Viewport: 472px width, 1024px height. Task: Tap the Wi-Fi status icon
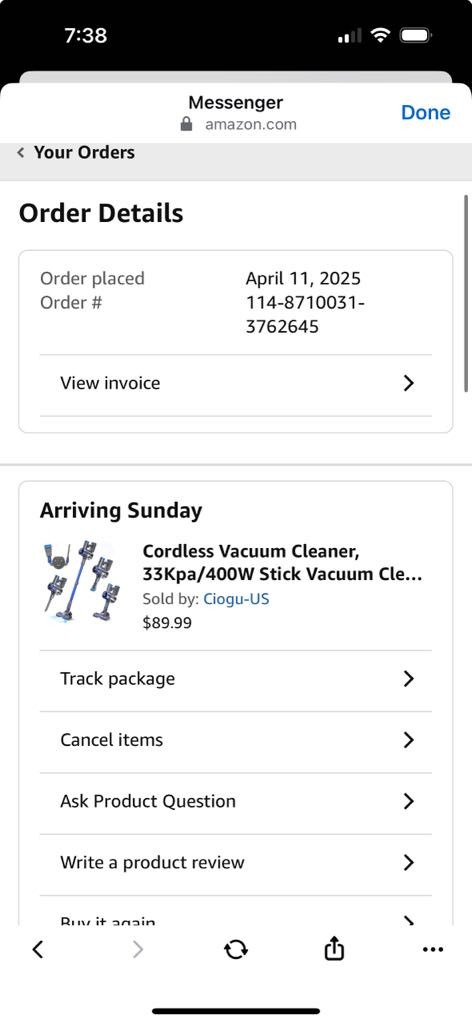coord(379,35)
